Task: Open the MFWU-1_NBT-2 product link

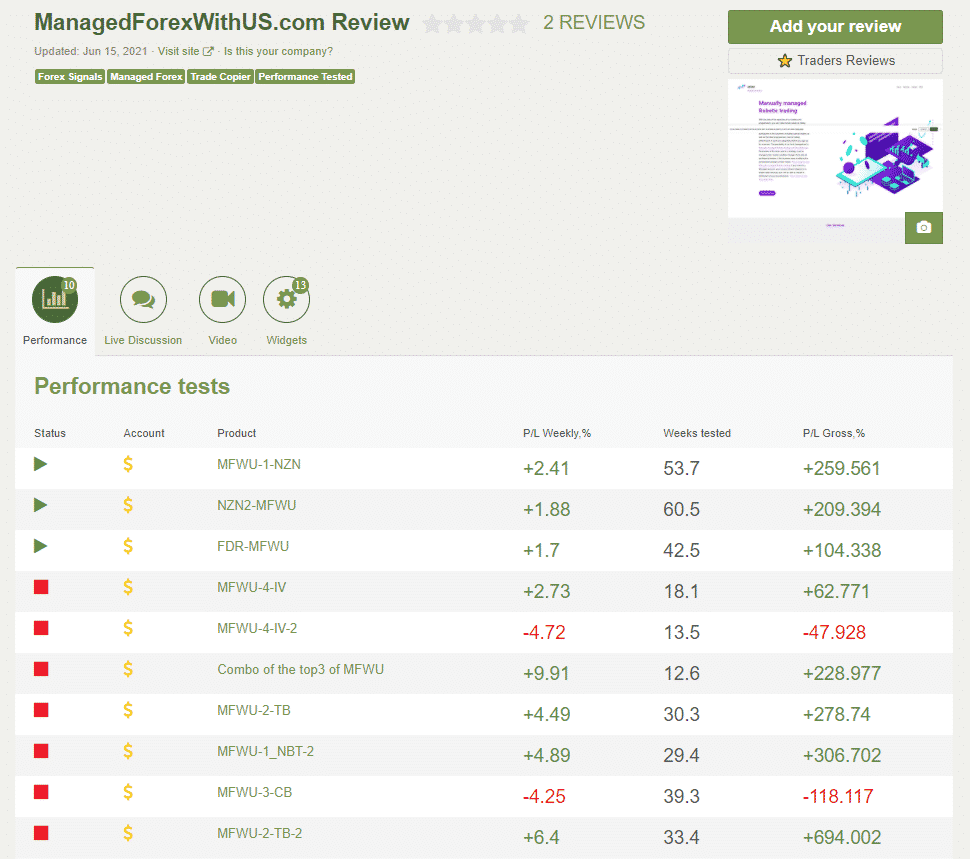Action: coord(265,751)
